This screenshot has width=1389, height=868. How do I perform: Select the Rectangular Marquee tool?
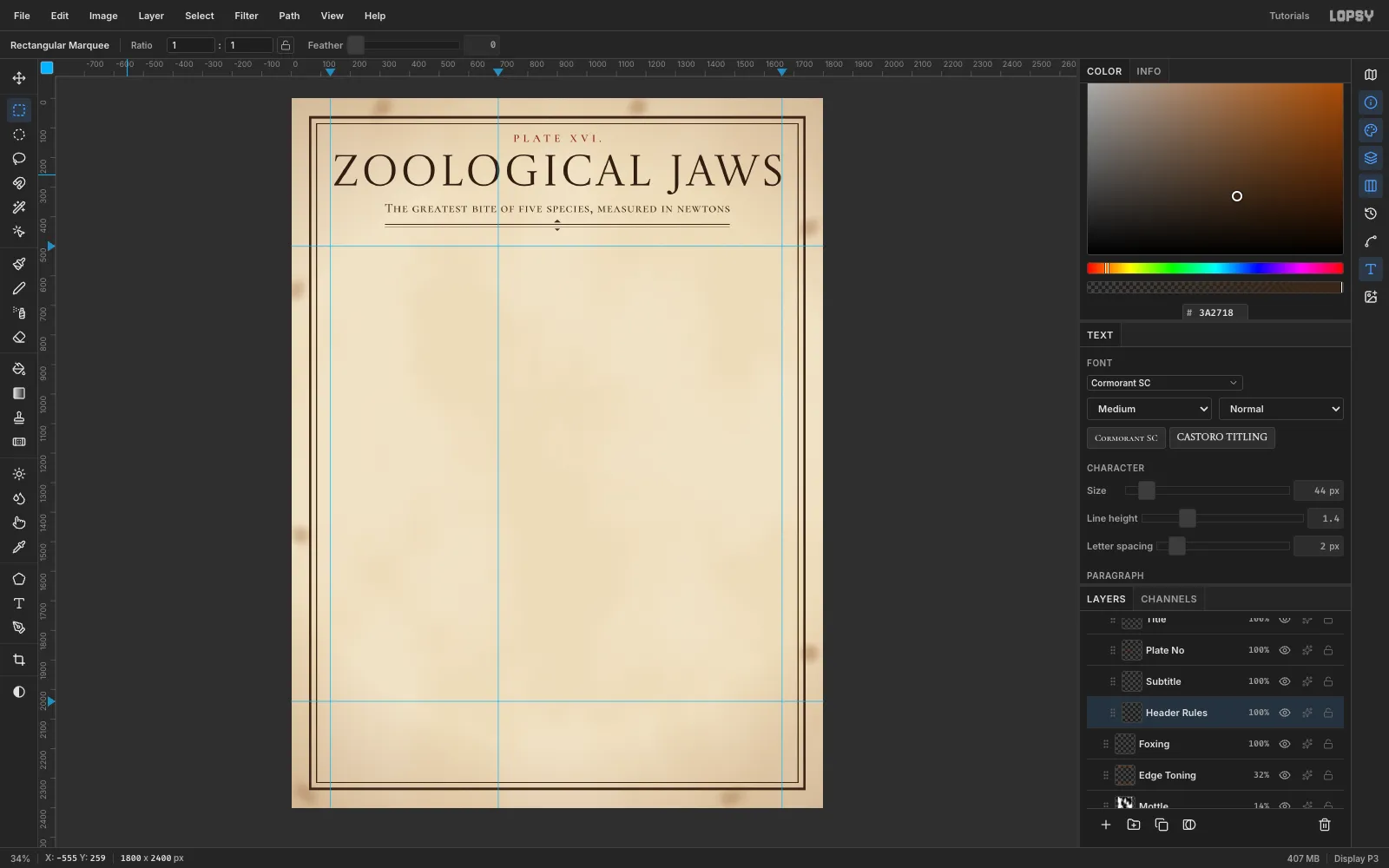click(19, 110)
